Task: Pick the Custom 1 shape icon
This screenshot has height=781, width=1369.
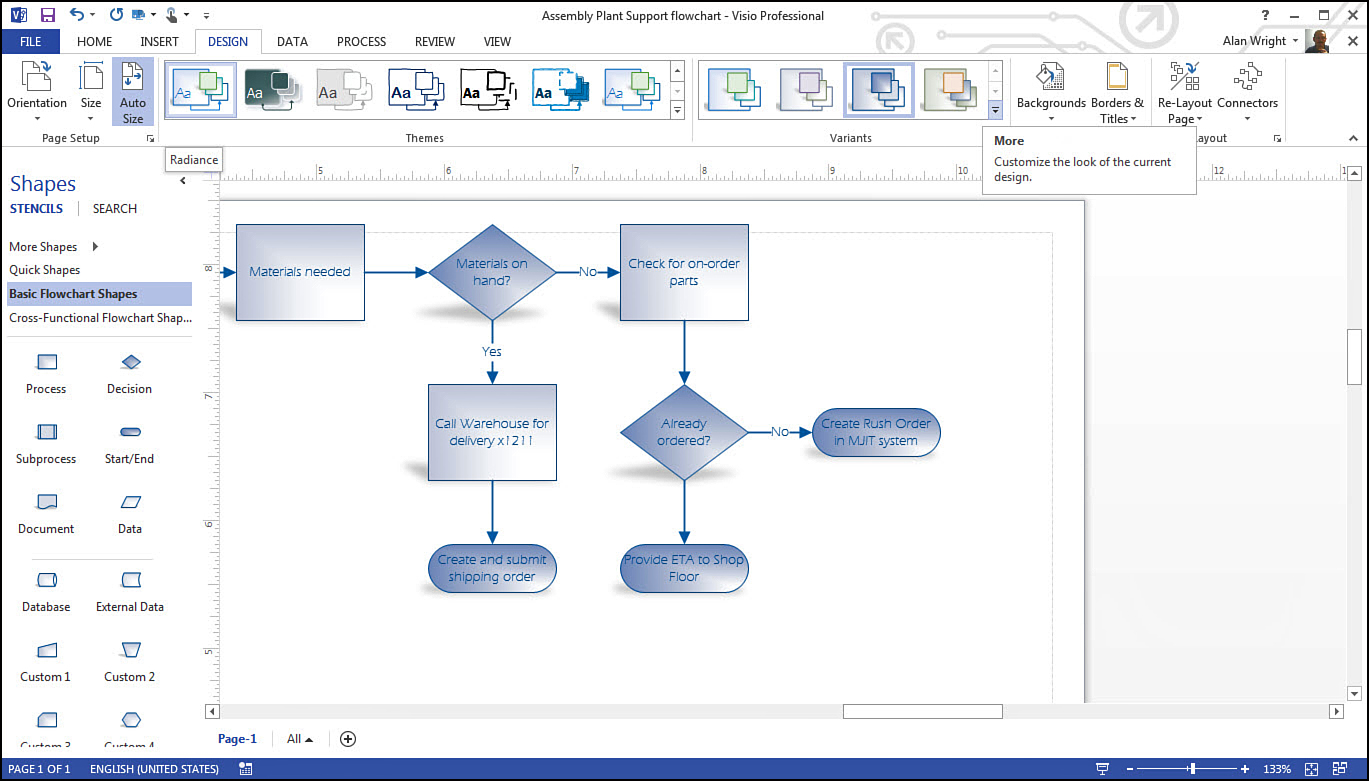Action: [46, 650]
